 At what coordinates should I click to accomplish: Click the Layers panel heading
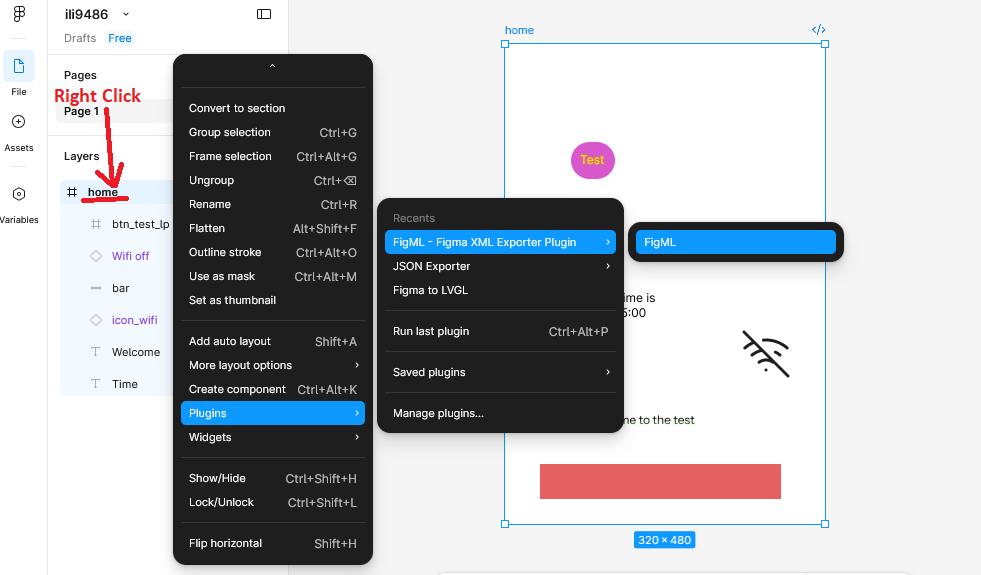pyautogui.click(x=81, y=156)
